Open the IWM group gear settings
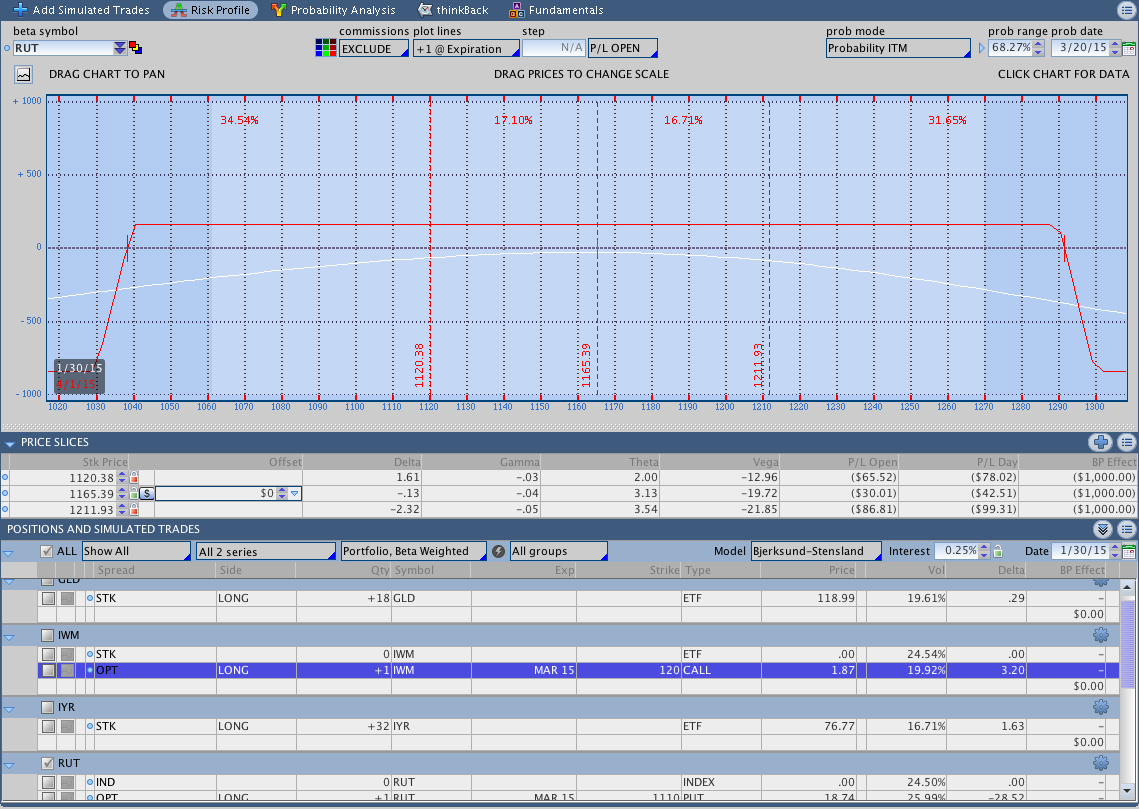 [x=1101, y=635]
